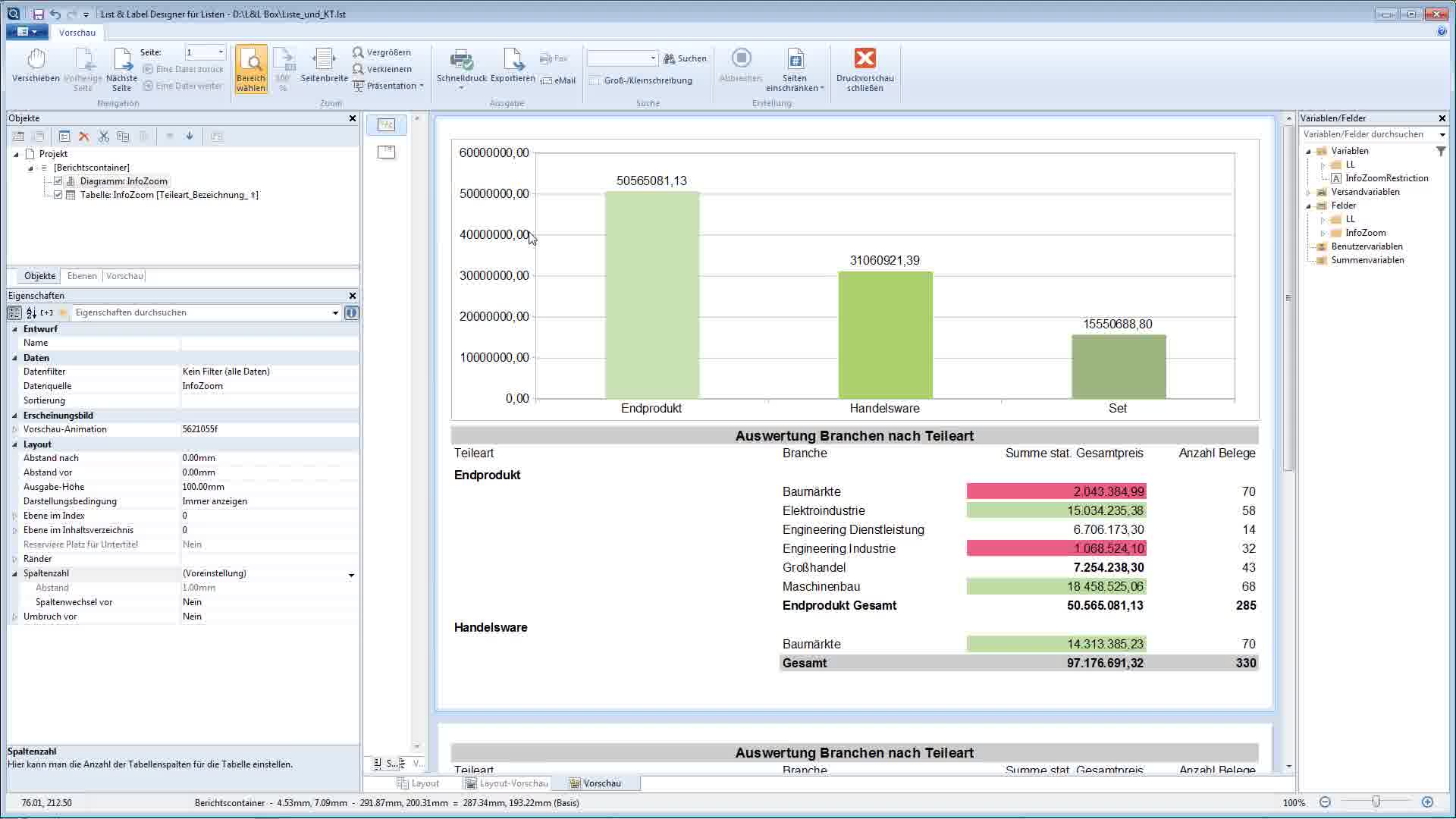Click the Endprodukt chart bar
This screenshot has width=1456, height=819.
point(651,295)
